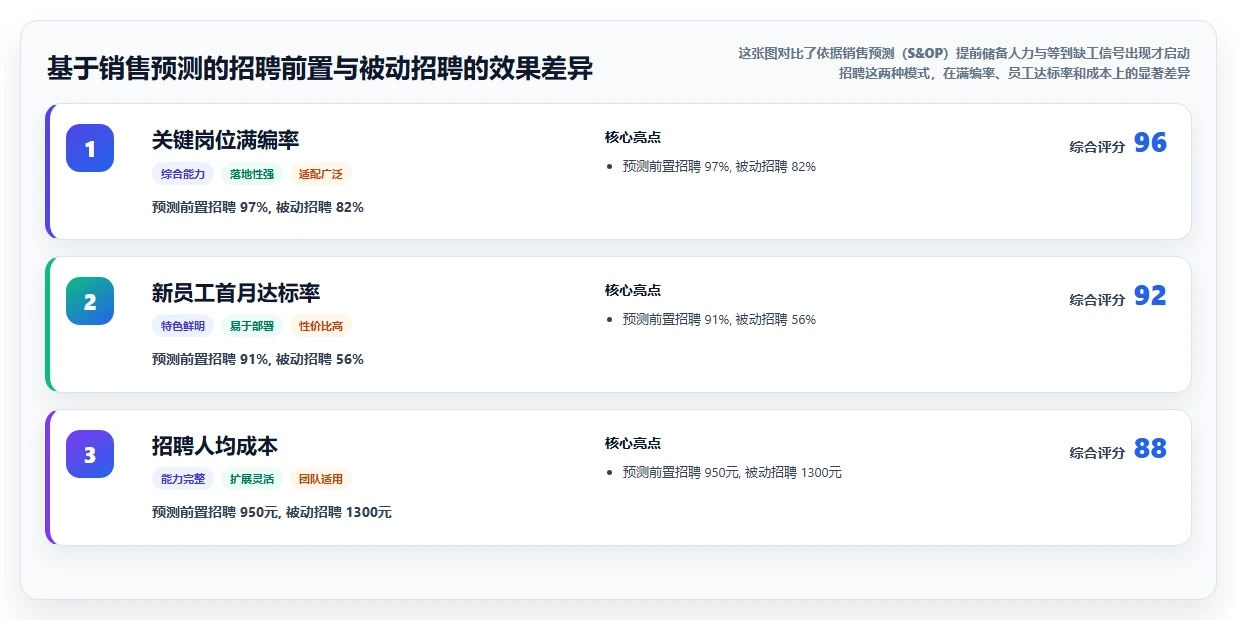Click the score value 92
This screenshot has height=620, width=1237.
point(1150,296)
